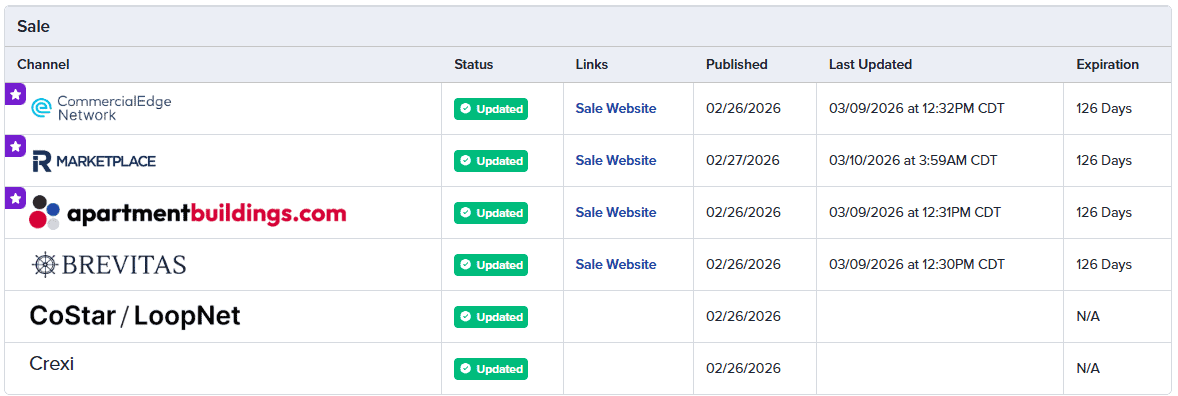Click the Updated status badge for Crexi
Viewport: 1178px width, 396px height.
491,368
